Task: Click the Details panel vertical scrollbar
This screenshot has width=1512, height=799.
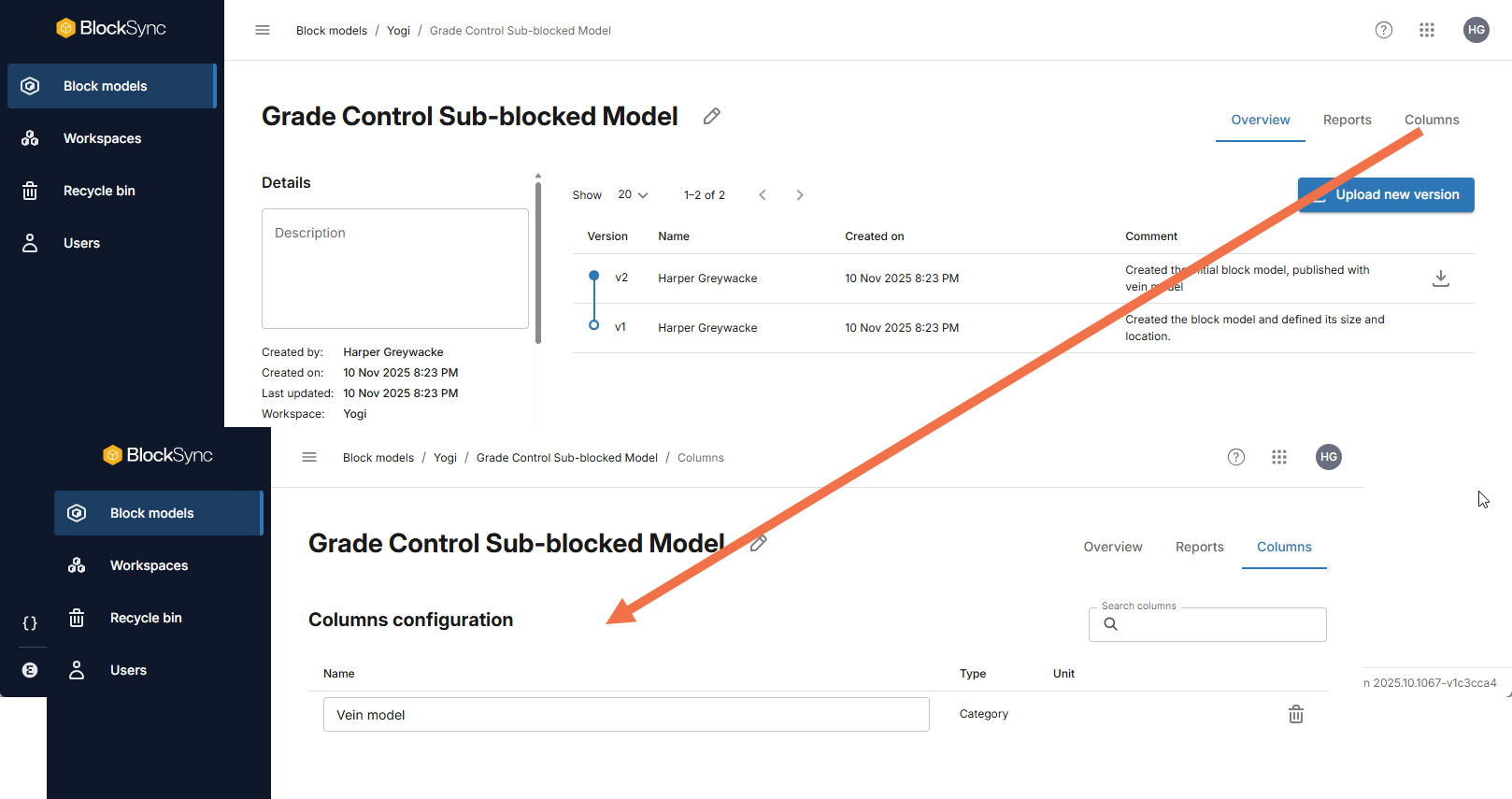Action: click(x=538, y=262)
